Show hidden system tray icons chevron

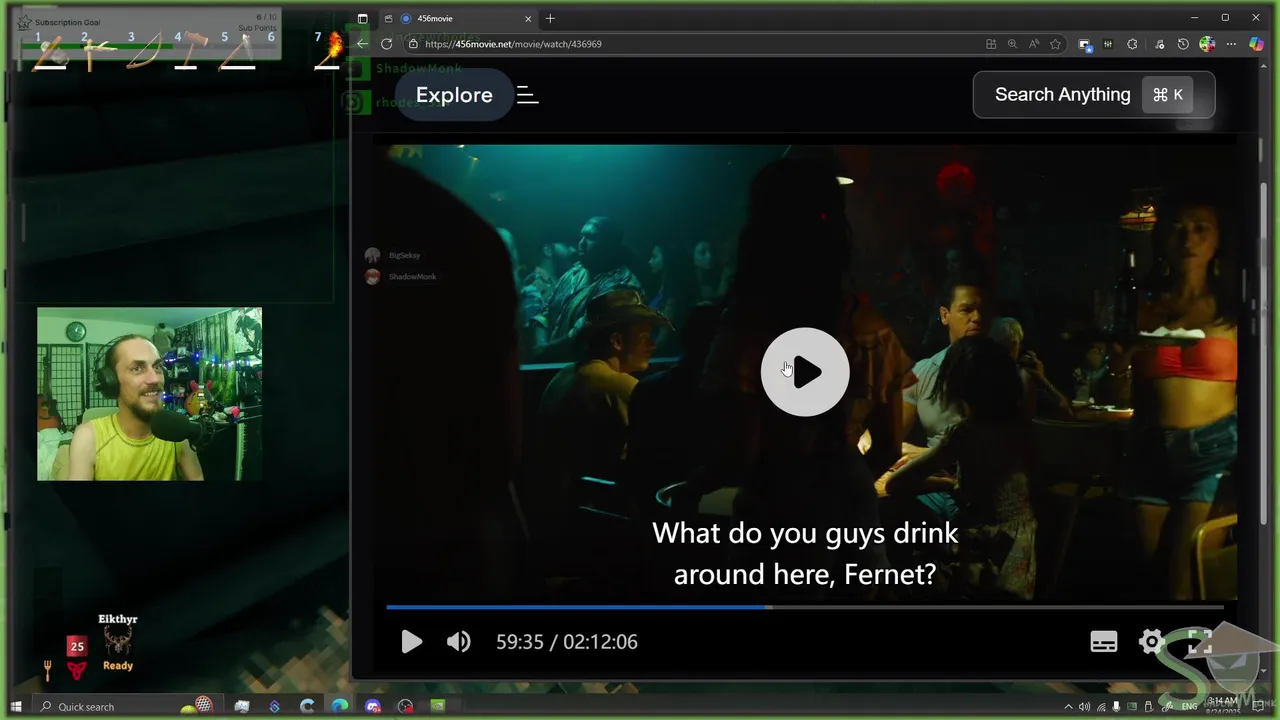pos(1068,707)
